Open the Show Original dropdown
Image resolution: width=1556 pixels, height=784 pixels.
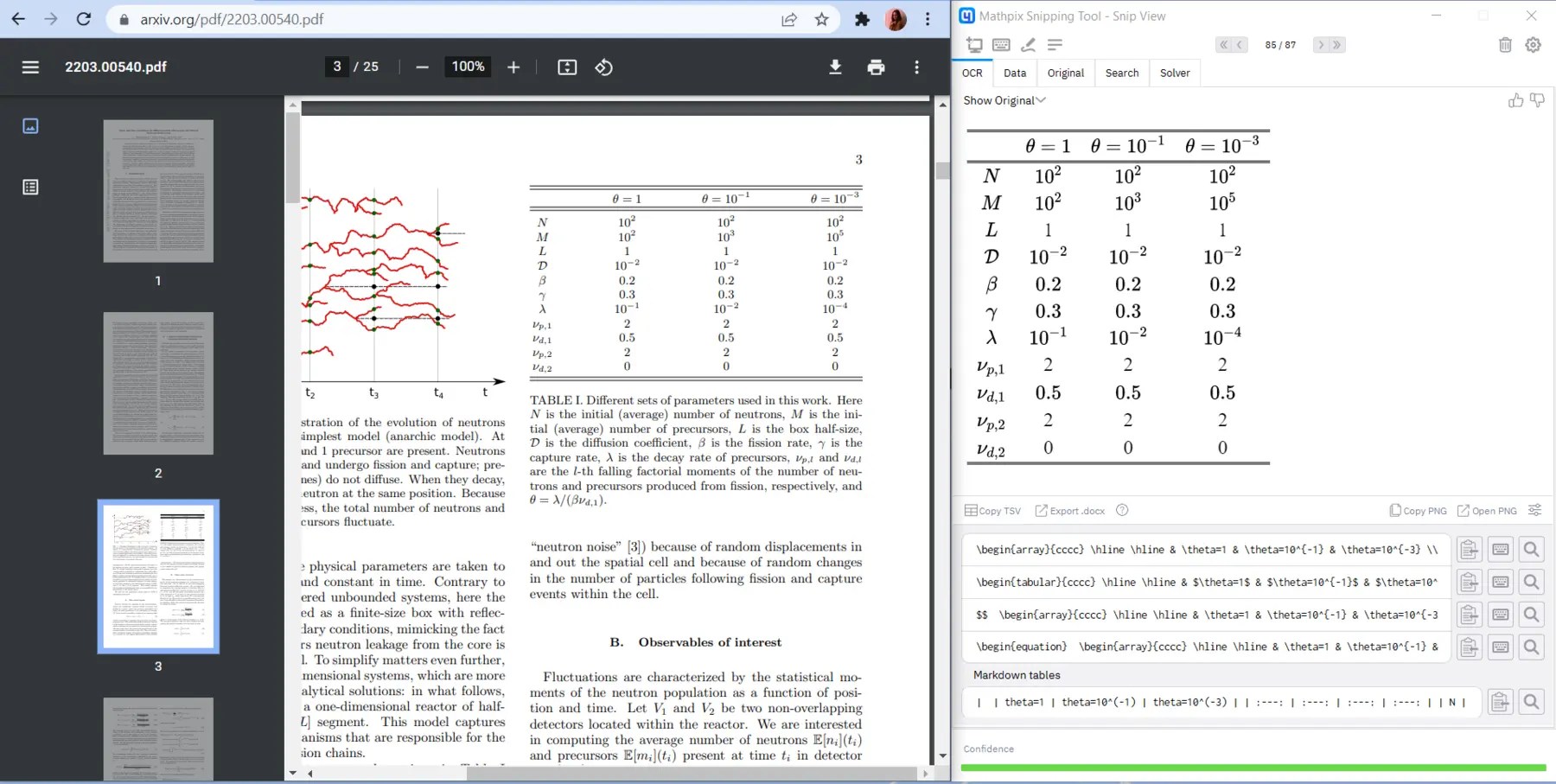(x=1003, y=100)
